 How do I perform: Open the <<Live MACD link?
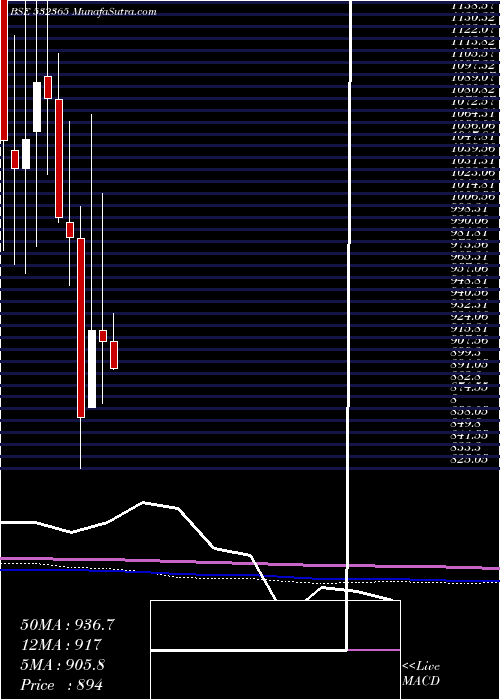421,674
